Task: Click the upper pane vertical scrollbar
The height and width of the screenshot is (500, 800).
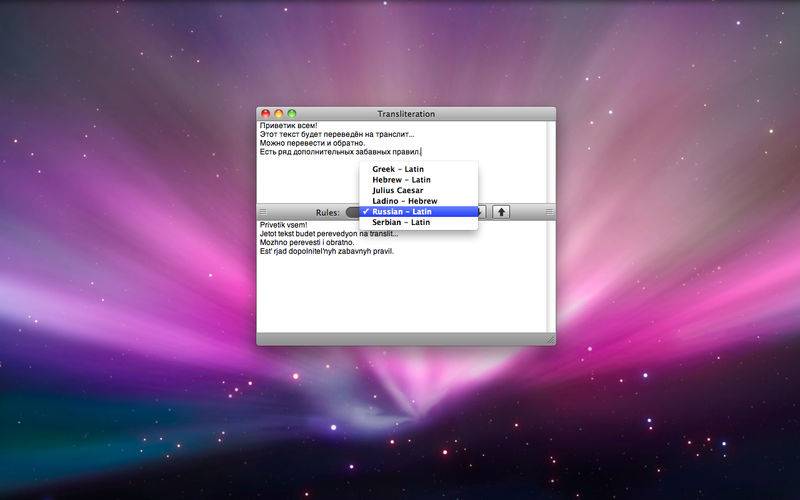Action: pyautogui.click(x=551, y=162)
